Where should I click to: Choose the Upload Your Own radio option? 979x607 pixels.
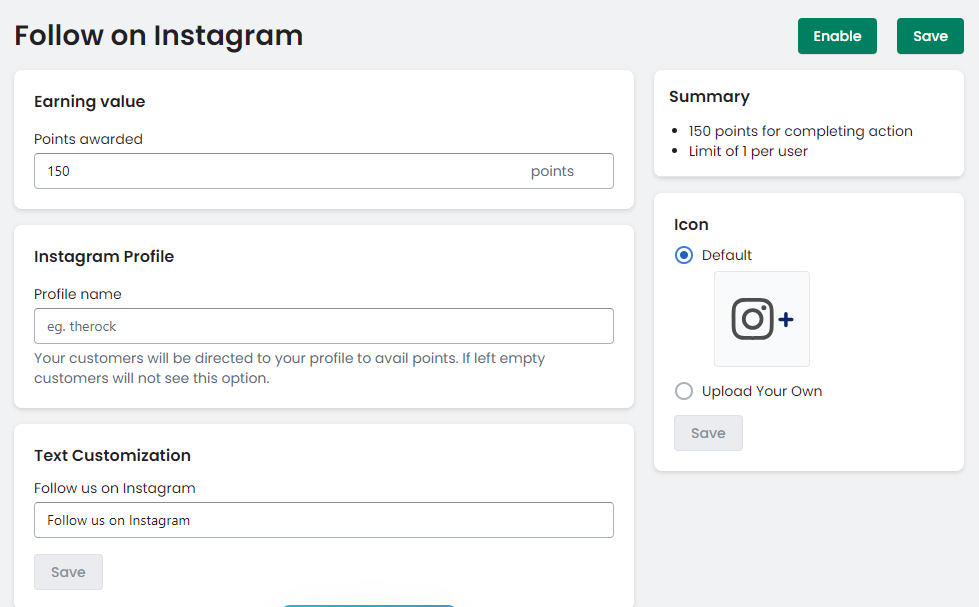tap(684, 391)
